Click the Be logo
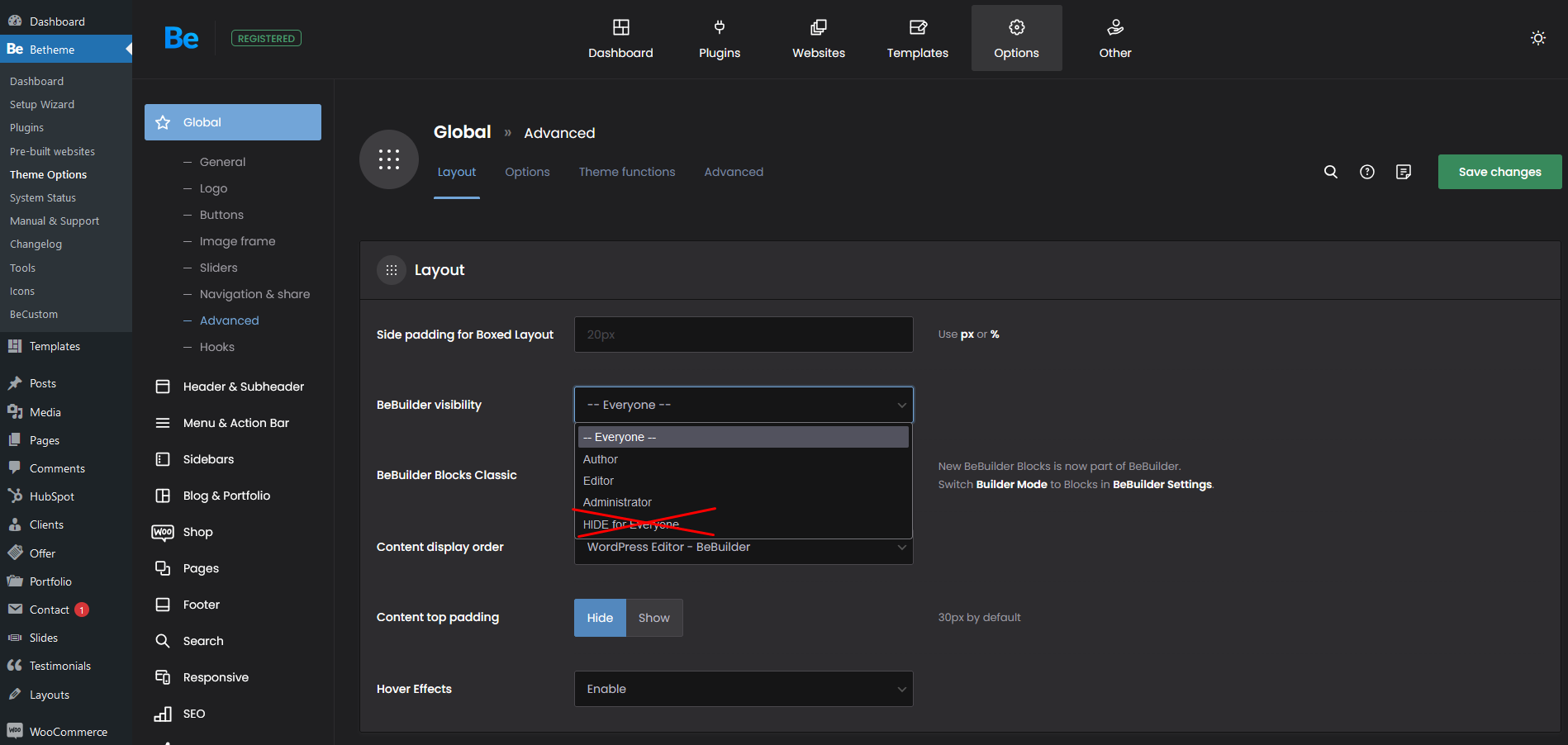The image size is (1568, 745). [x=181, y=38]
